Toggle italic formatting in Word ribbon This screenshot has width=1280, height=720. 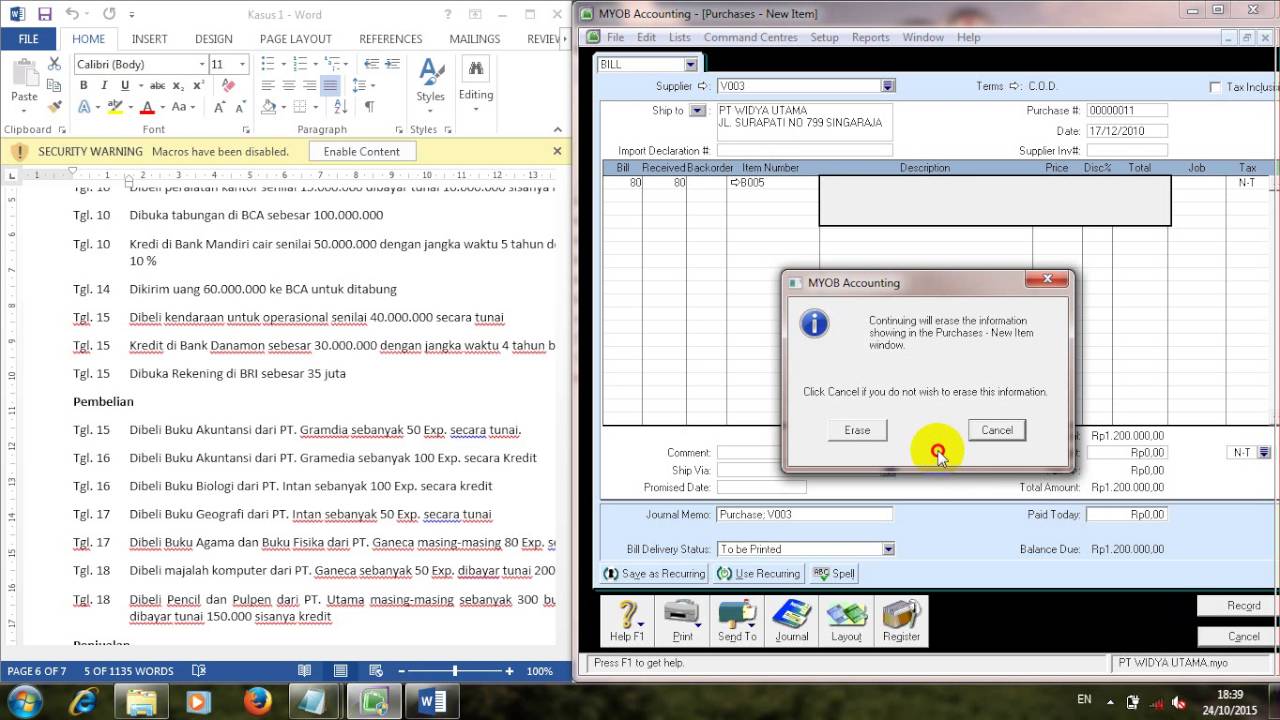(x=103, y=86)
